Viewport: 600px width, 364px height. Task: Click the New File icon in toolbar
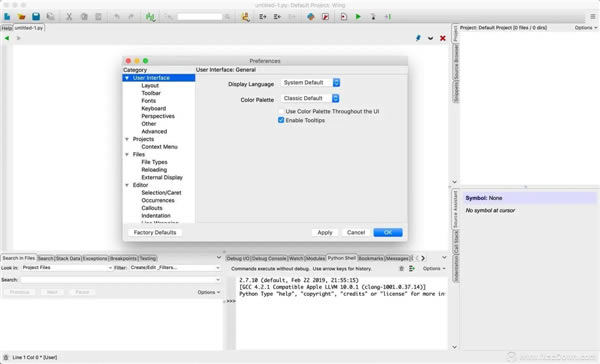point(7,16)
